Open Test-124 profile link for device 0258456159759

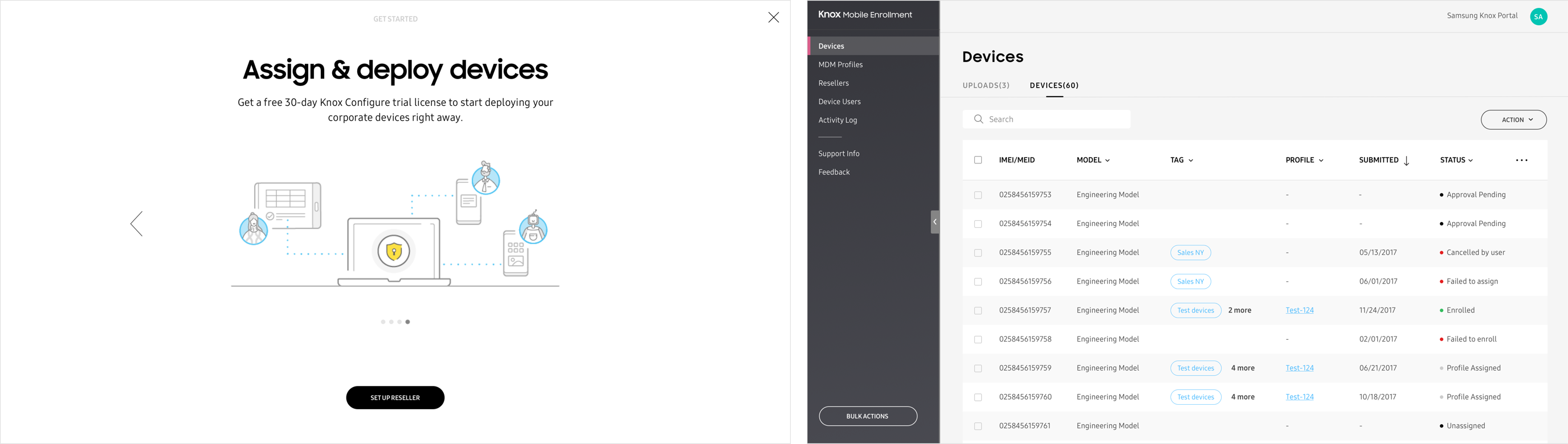[x=1299, y=368]
